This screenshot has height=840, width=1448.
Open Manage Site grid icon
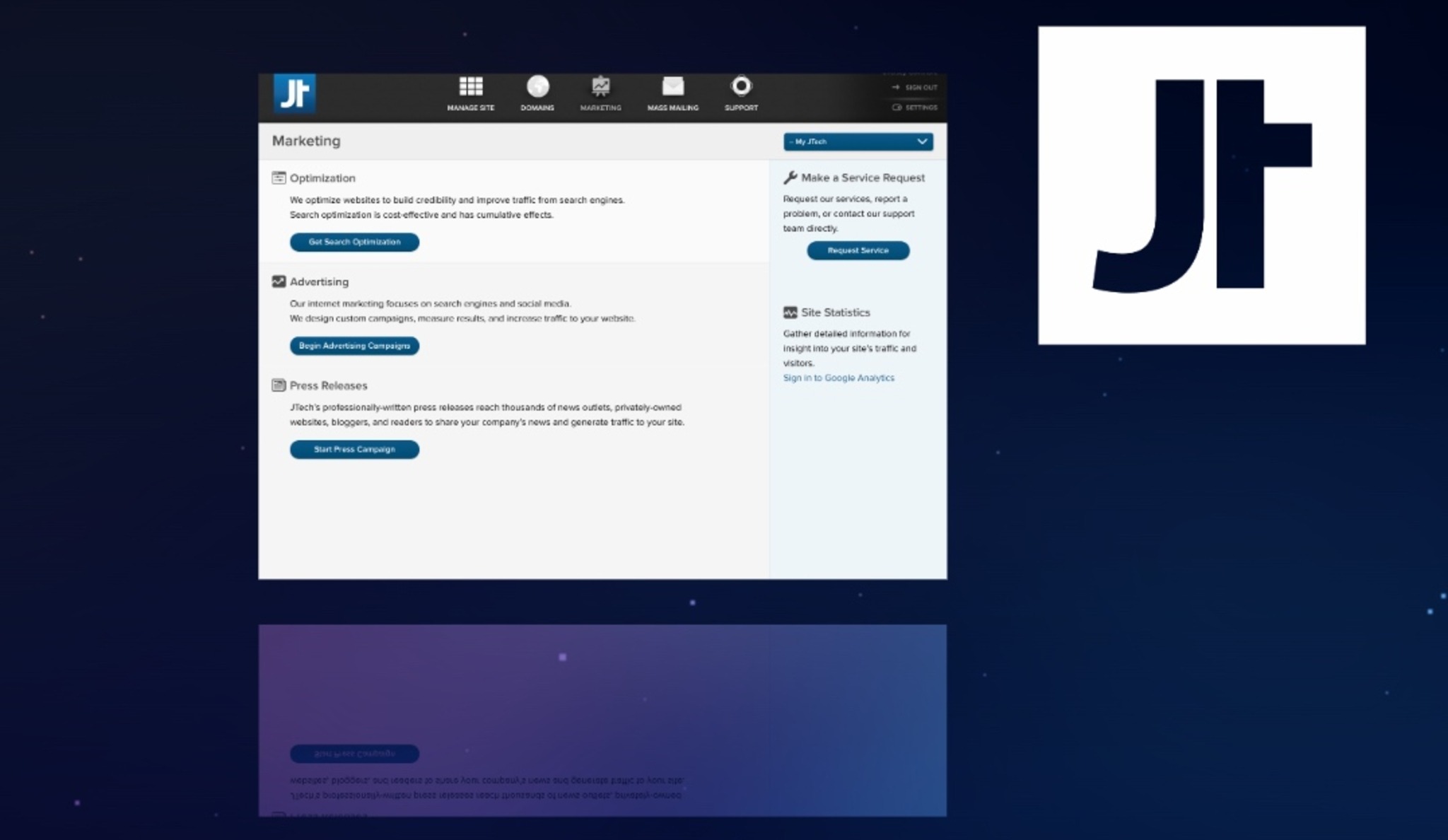[x=471, y=86]
